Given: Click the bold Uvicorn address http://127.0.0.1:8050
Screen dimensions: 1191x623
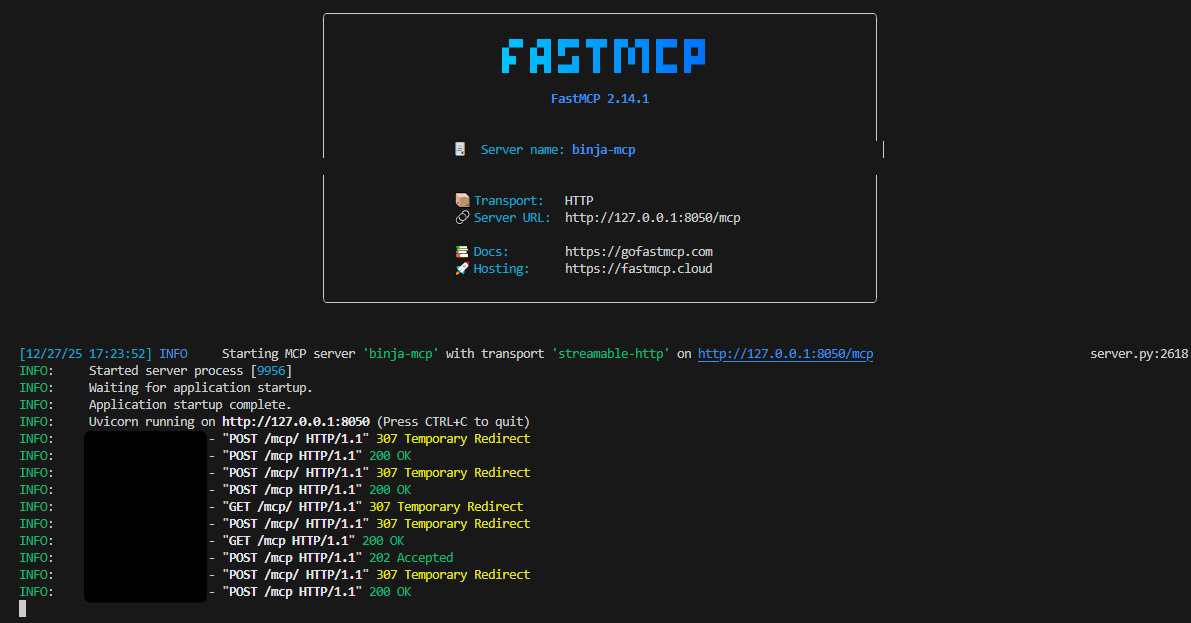Looking at the screenshot, I should pos(295,422).
